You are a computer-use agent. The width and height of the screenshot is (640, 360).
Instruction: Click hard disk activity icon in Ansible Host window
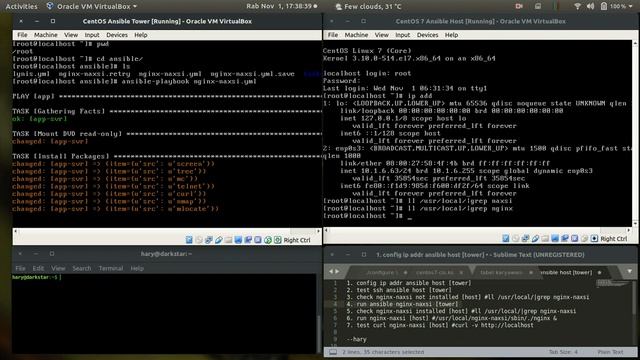tap(506, 238)
